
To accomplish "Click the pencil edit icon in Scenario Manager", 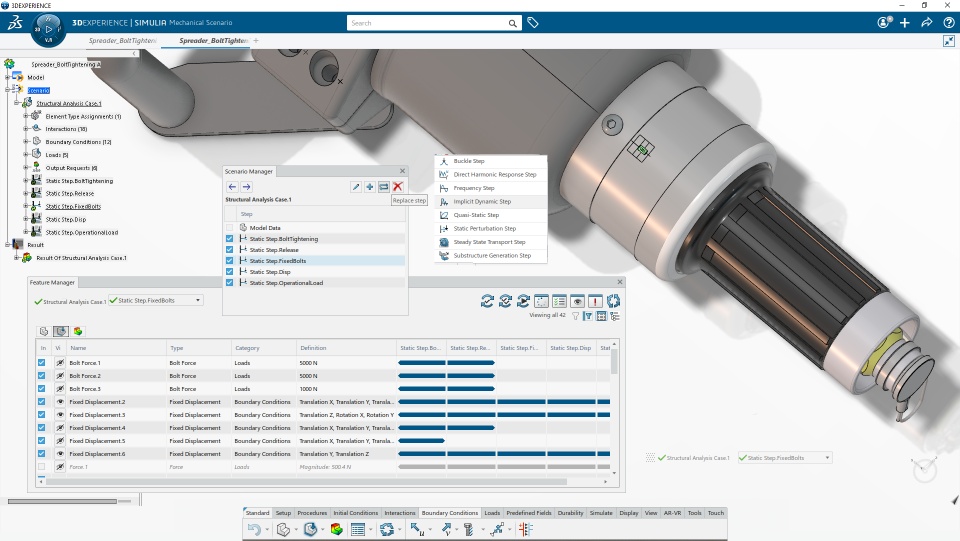I will (x=356, y=187).
